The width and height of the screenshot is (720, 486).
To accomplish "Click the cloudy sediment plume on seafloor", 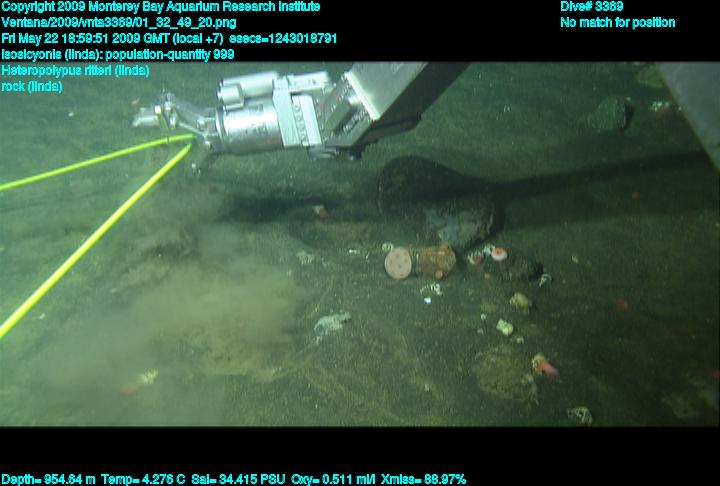I will (x=220, y=300).
